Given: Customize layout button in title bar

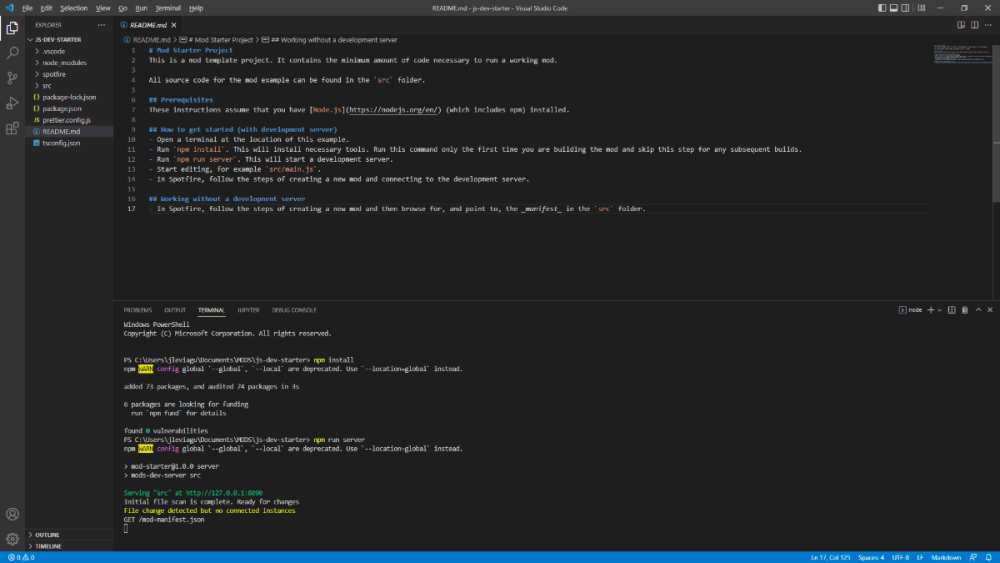Looking at the screenshot, I should tap(922, 8).
